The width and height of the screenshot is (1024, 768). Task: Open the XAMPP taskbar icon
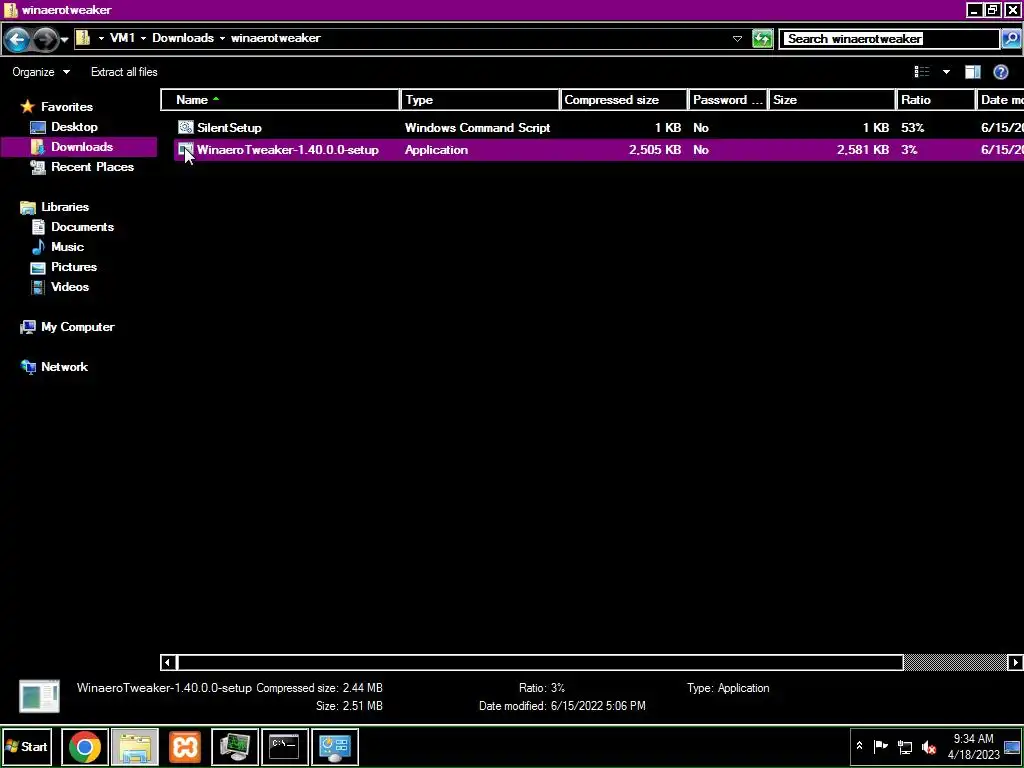[x=185, y=746]
